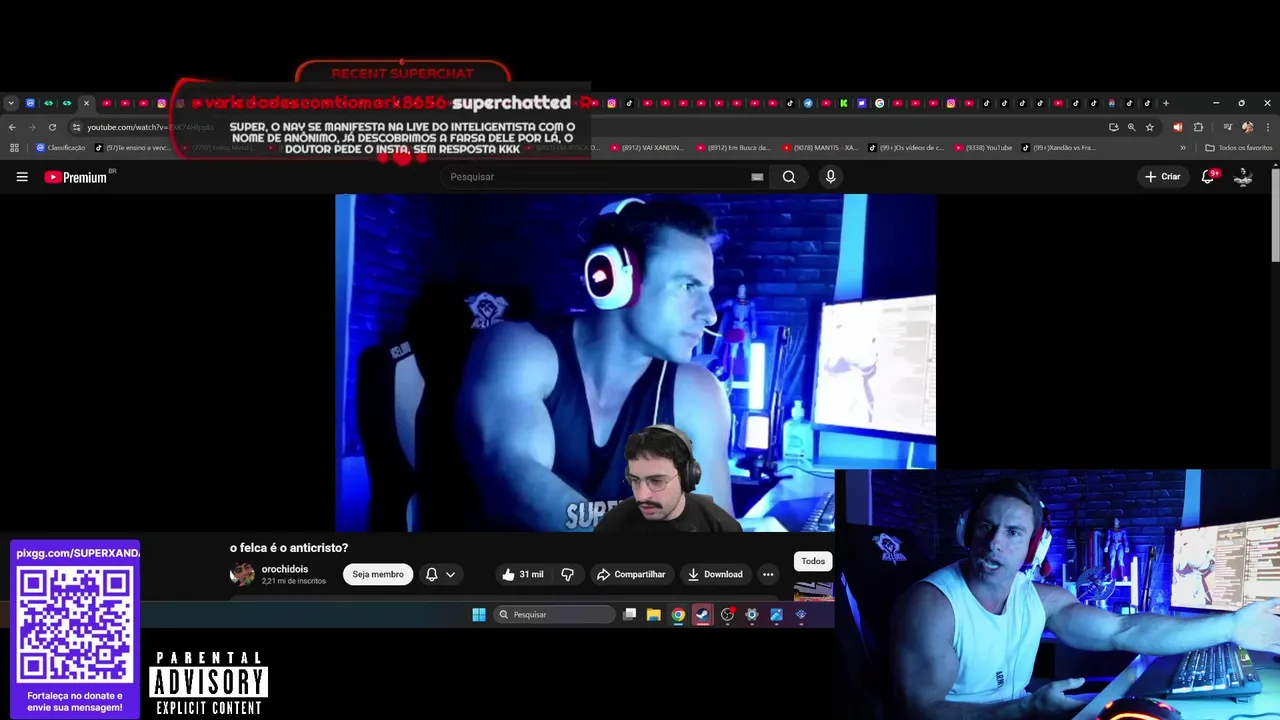View site information icon in address bar
1280x720 pixels.
76,127
